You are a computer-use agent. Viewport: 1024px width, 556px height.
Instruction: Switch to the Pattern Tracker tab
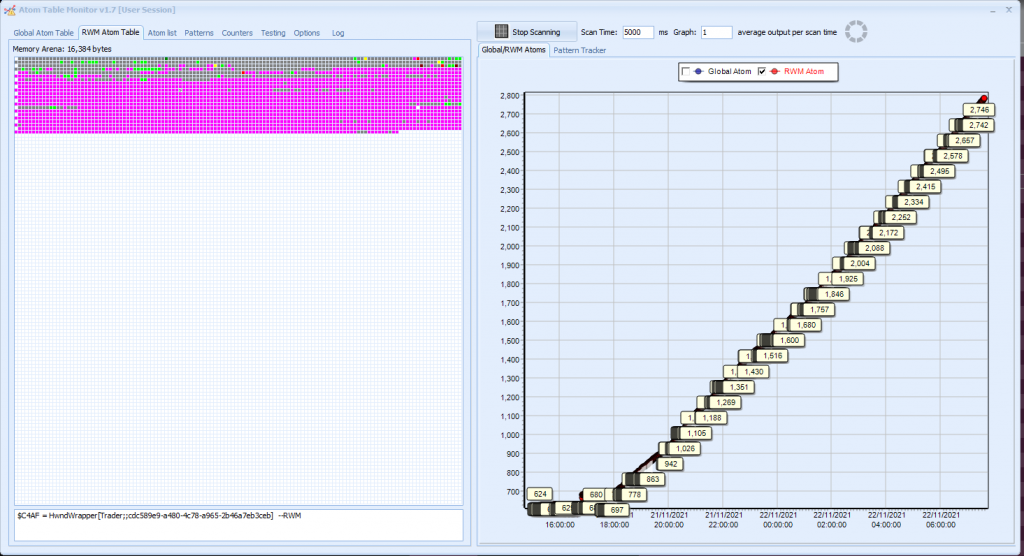coord(579,50)
